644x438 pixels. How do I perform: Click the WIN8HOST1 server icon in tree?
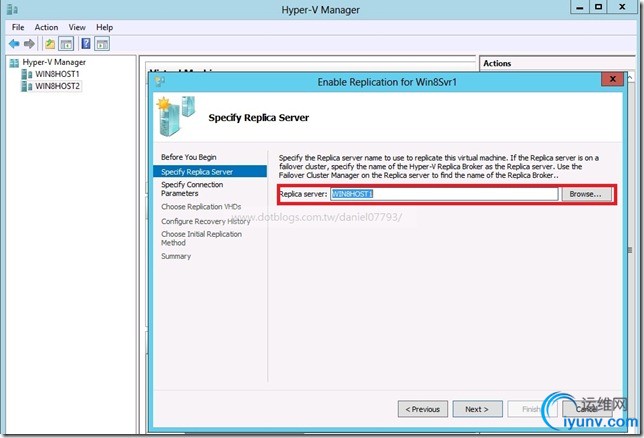(x=27, y=74)
